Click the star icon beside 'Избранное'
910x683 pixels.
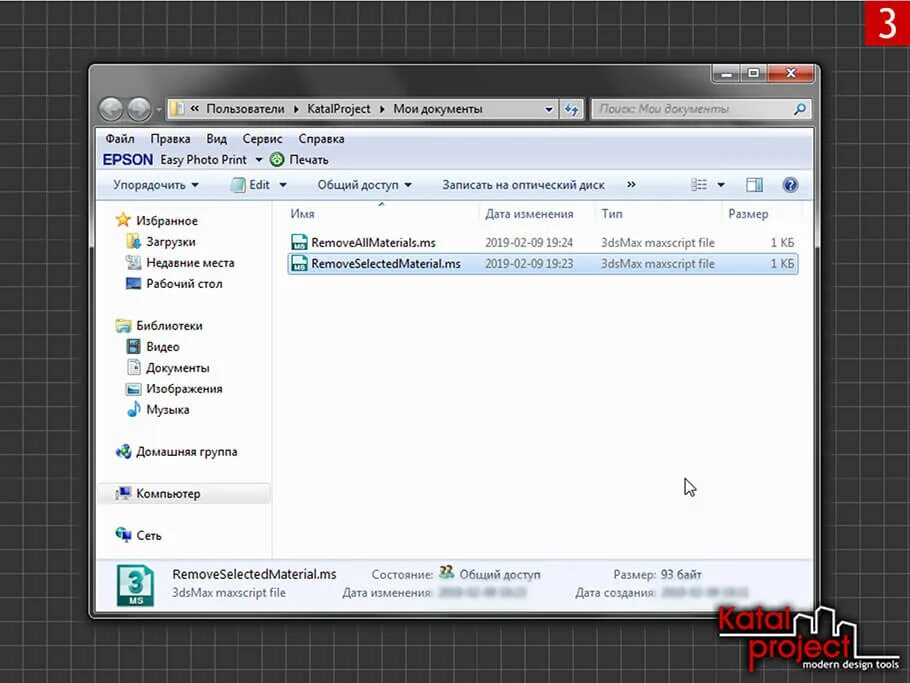tap(123, 220)
